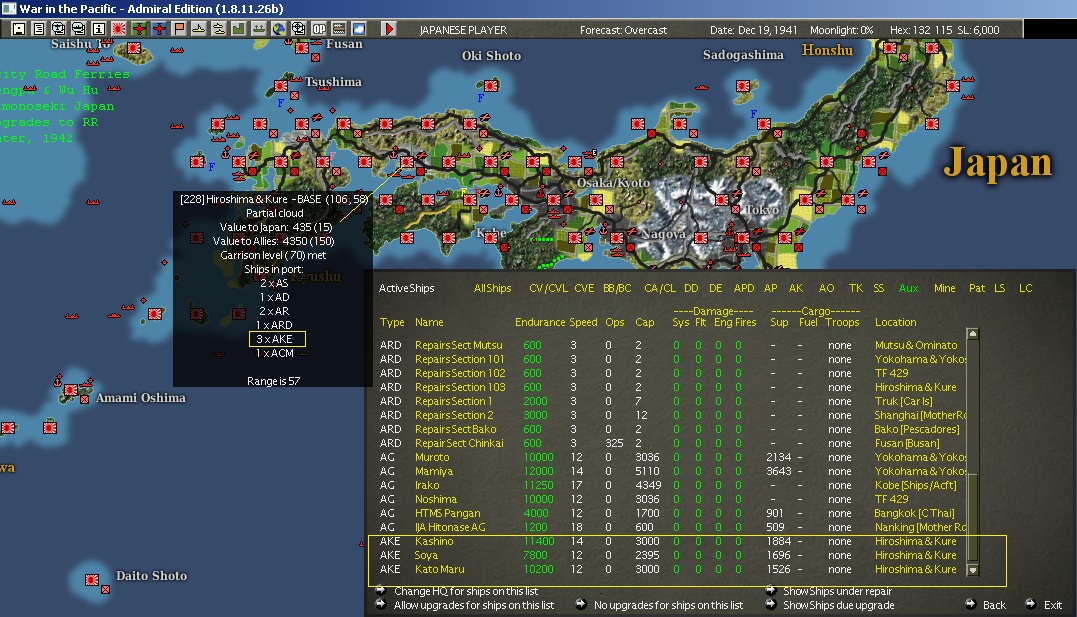Click Show Ships under repair

(x=837, y=591)
